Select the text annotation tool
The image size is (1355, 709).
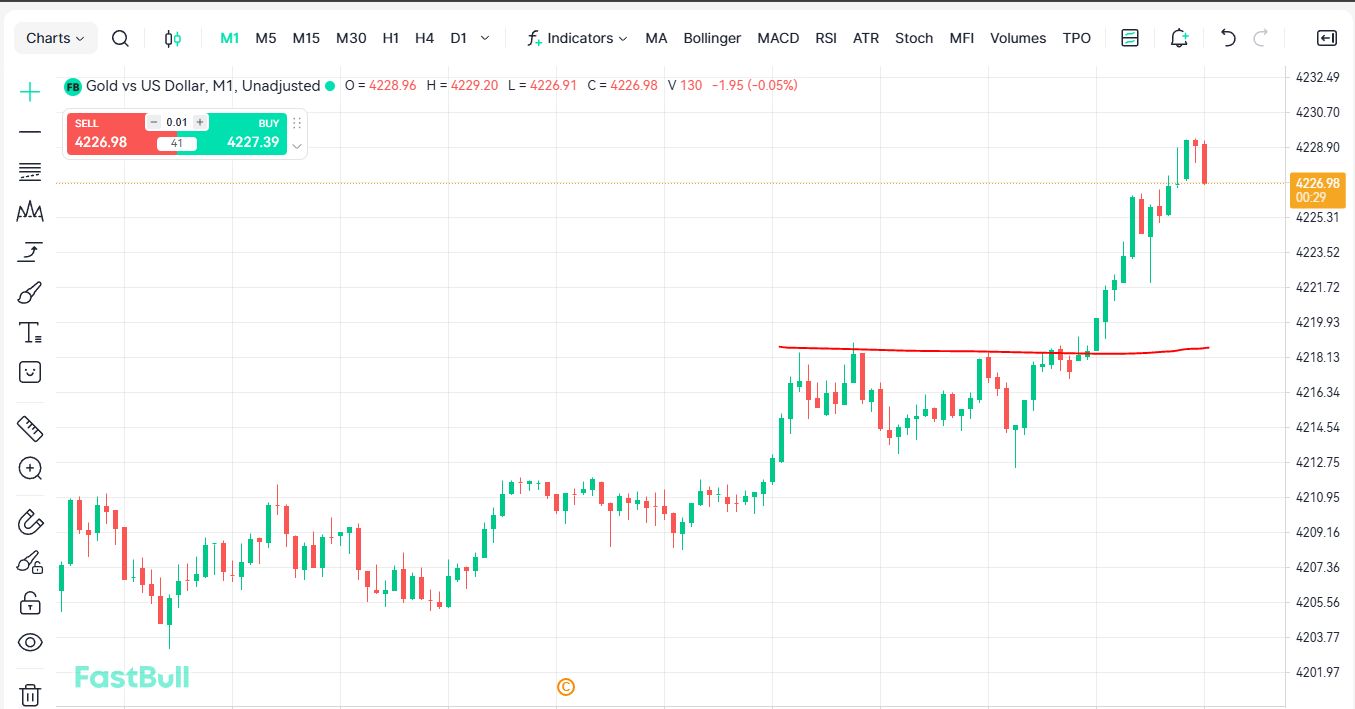click(x=30, y=333)
